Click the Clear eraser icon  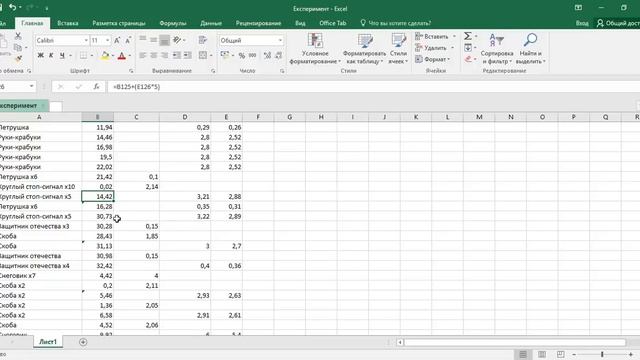coord(468,59)
